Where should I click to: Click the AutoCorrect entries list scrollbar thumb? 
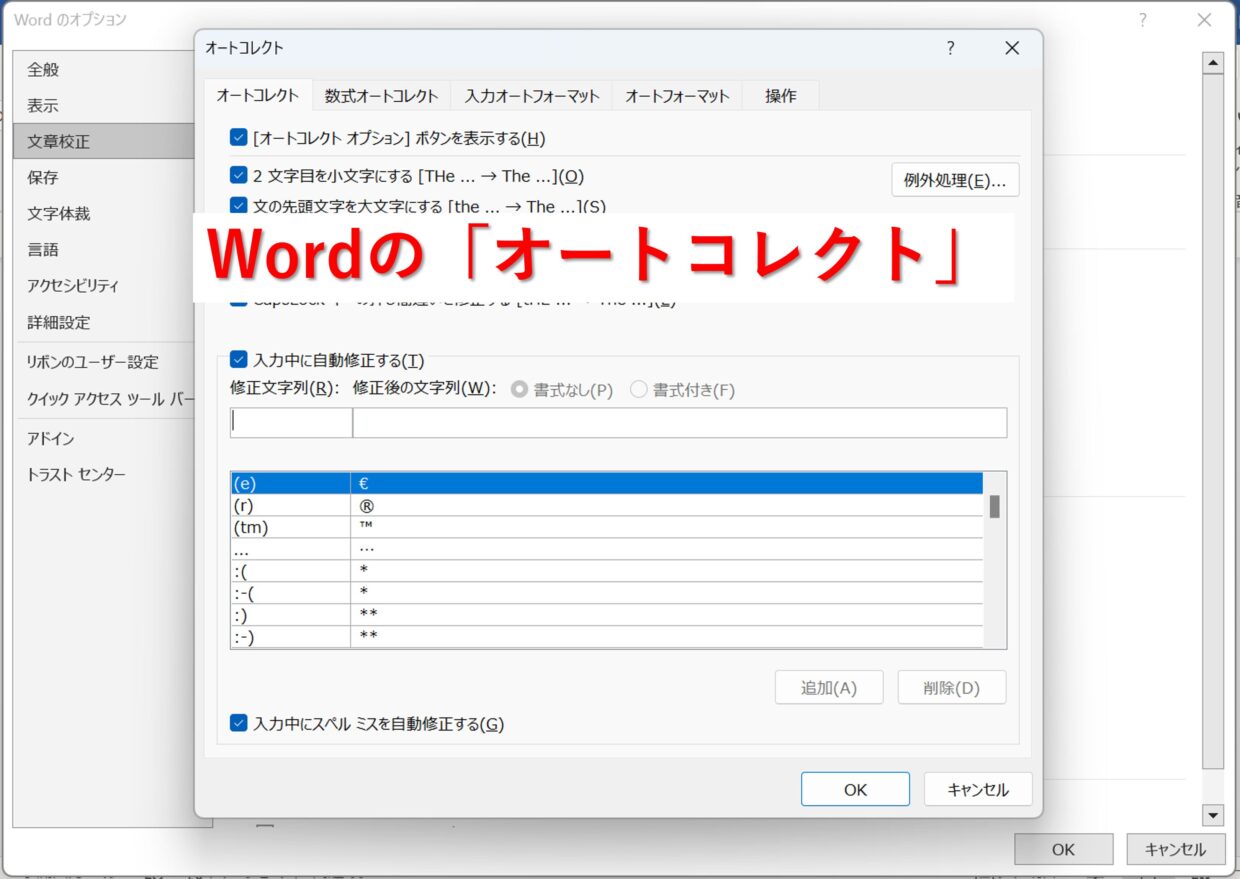pyautogui.click(x=995, y=506)
